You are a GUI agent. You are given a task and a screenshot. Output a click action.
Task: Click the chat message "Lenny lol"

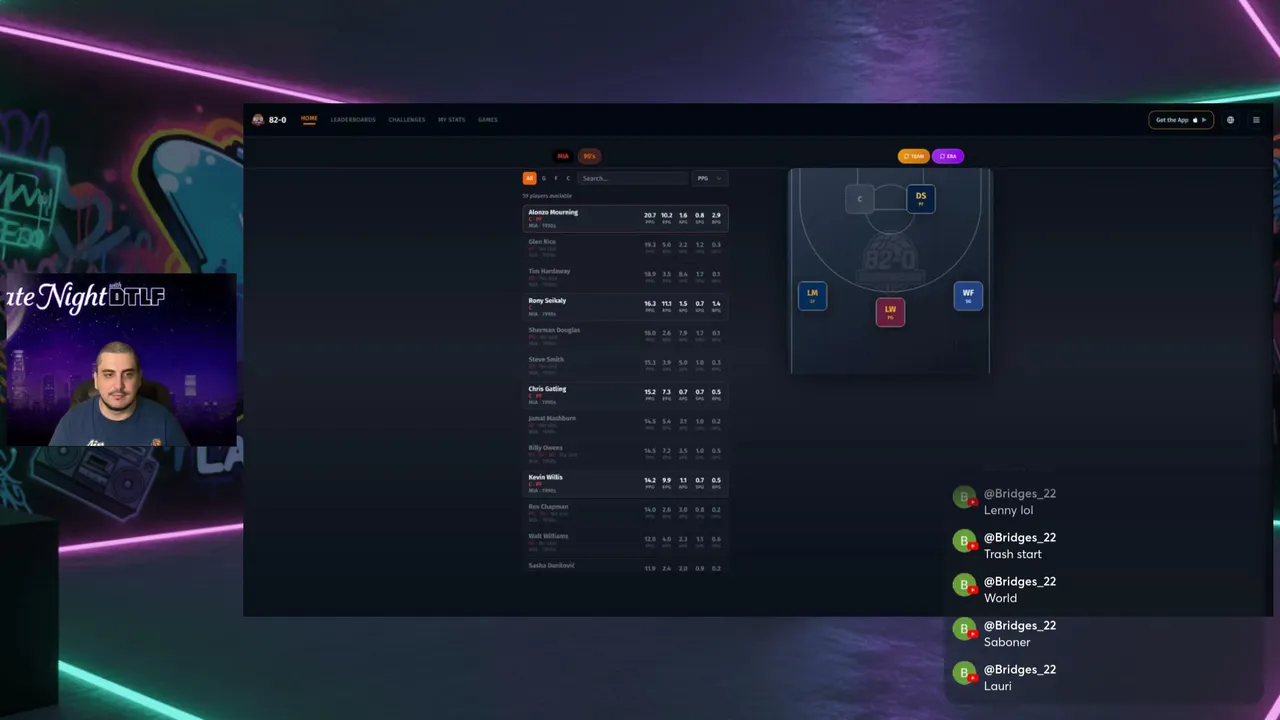(x=1008, y=510)
